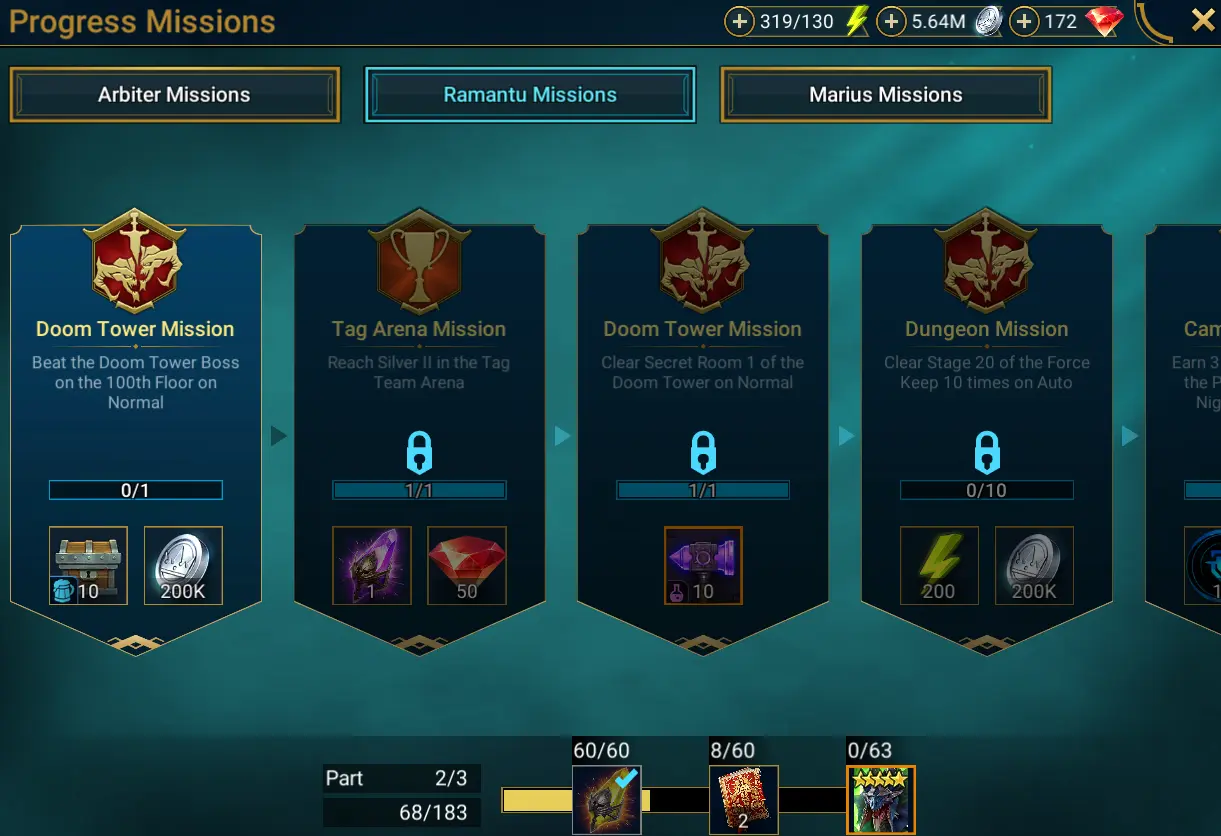Screen dimensions: 1221x836
Task: Tap the chest reward with 10
Action: pos(89,565)
